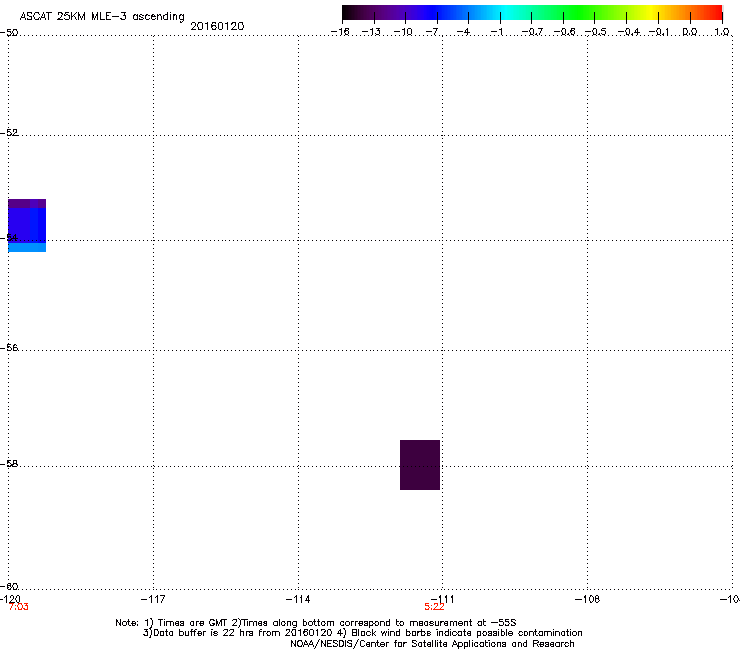Click the red "7:03" pass time

18,607
